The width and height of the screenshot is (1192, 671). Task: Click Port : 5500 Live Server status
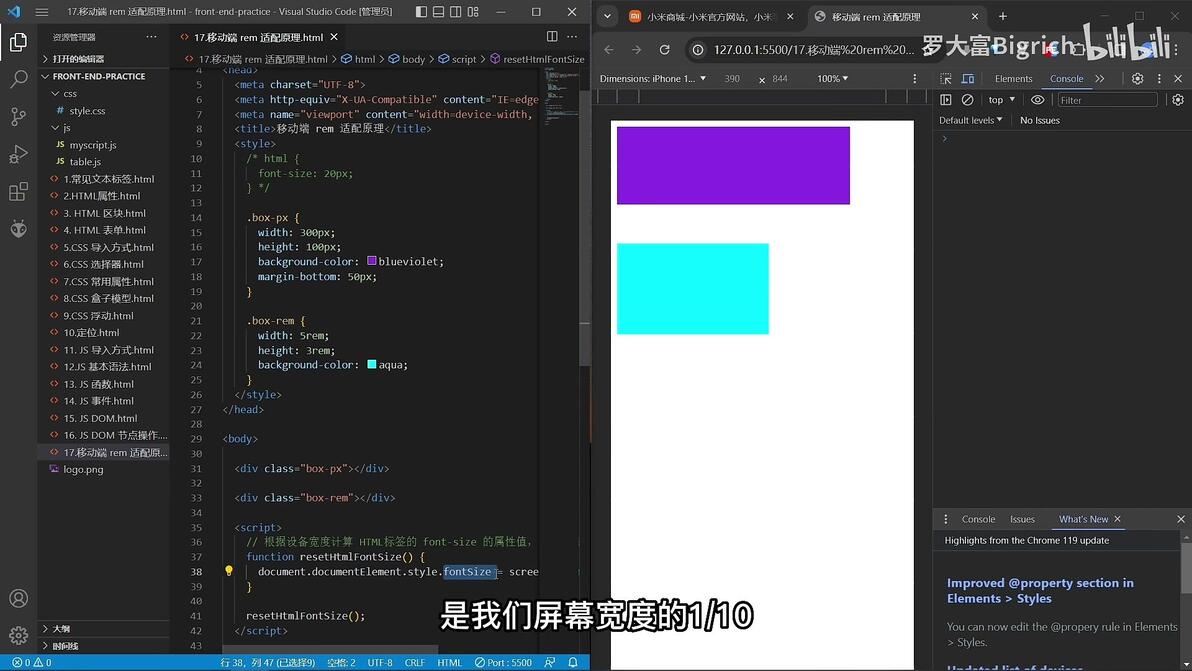pos(503,663)
